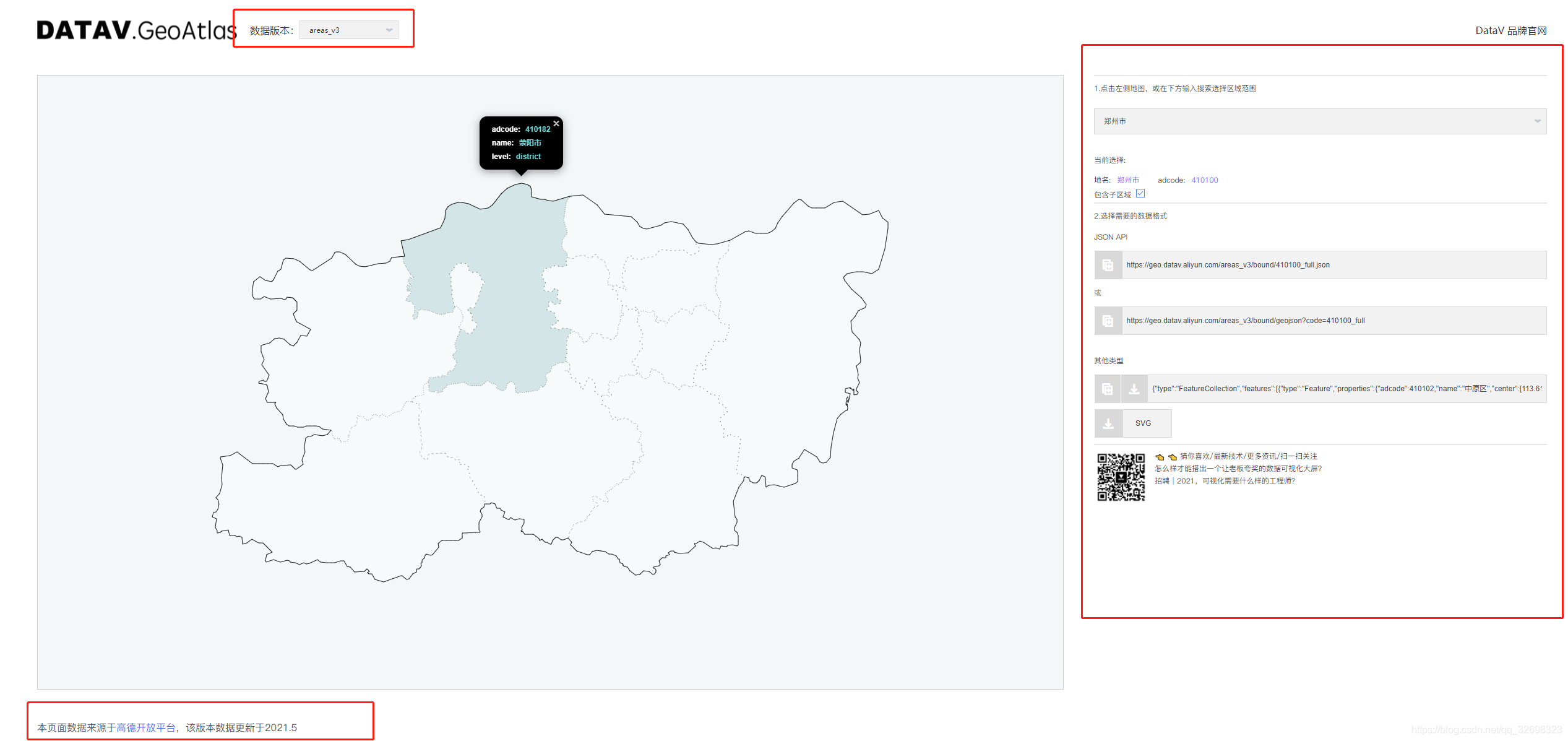Copy the 410100_full.json API URL
The width and height of the screenshot is (1568, 741).
[x=1108, y=265]
